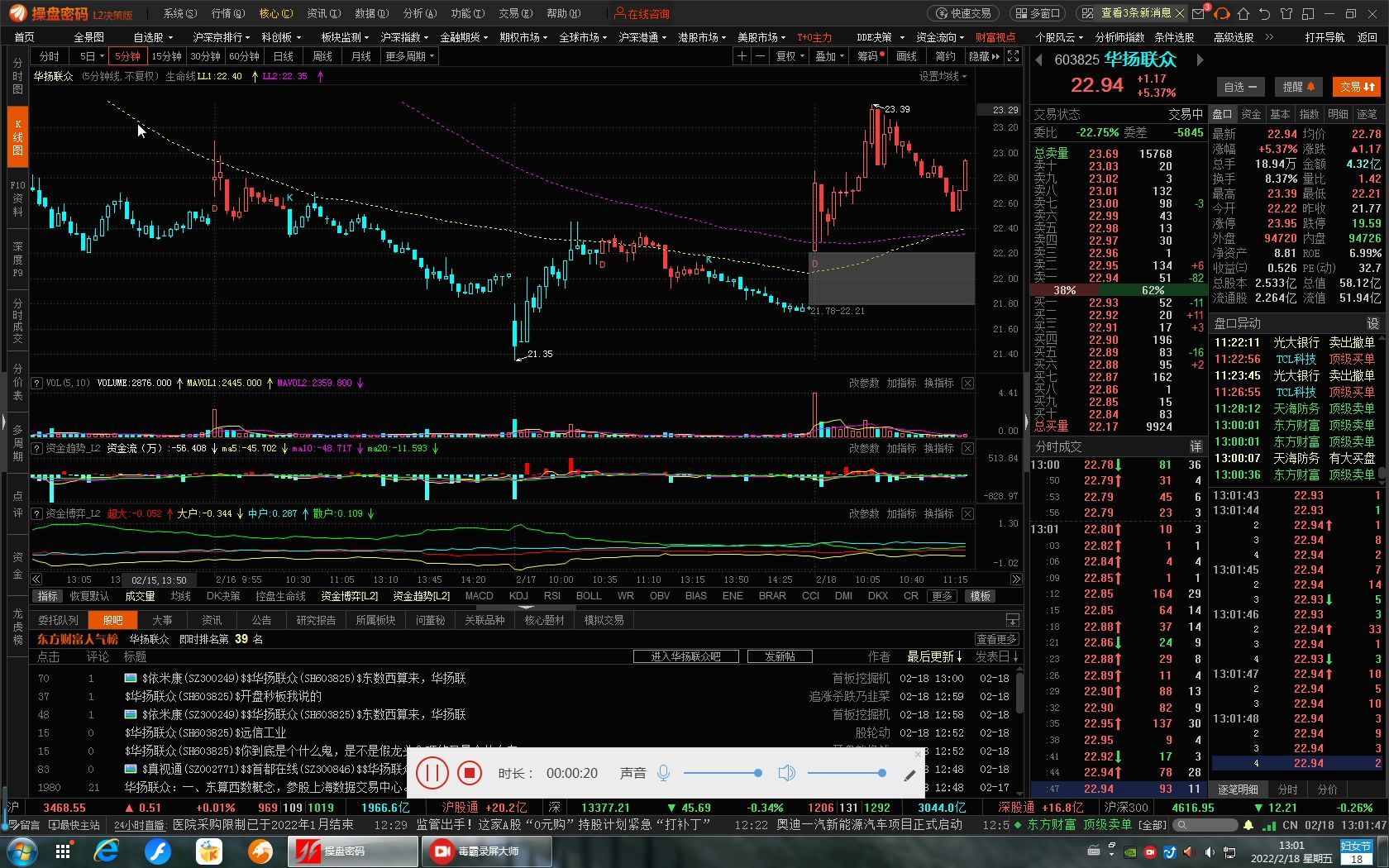Go to next stock arrow after 华扬联众

(1200, 60)
